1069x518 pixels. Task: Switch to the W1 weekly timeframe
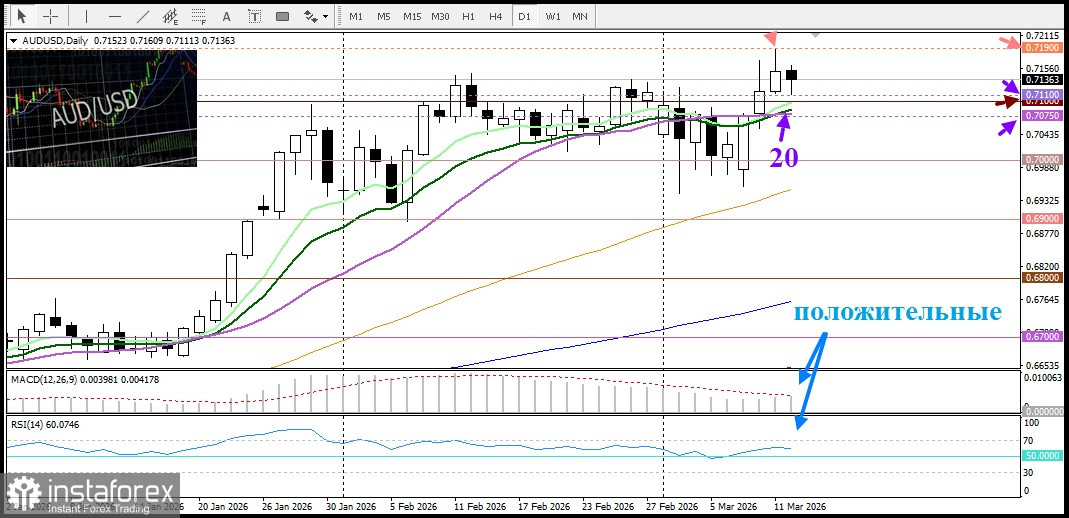[552, 16]
